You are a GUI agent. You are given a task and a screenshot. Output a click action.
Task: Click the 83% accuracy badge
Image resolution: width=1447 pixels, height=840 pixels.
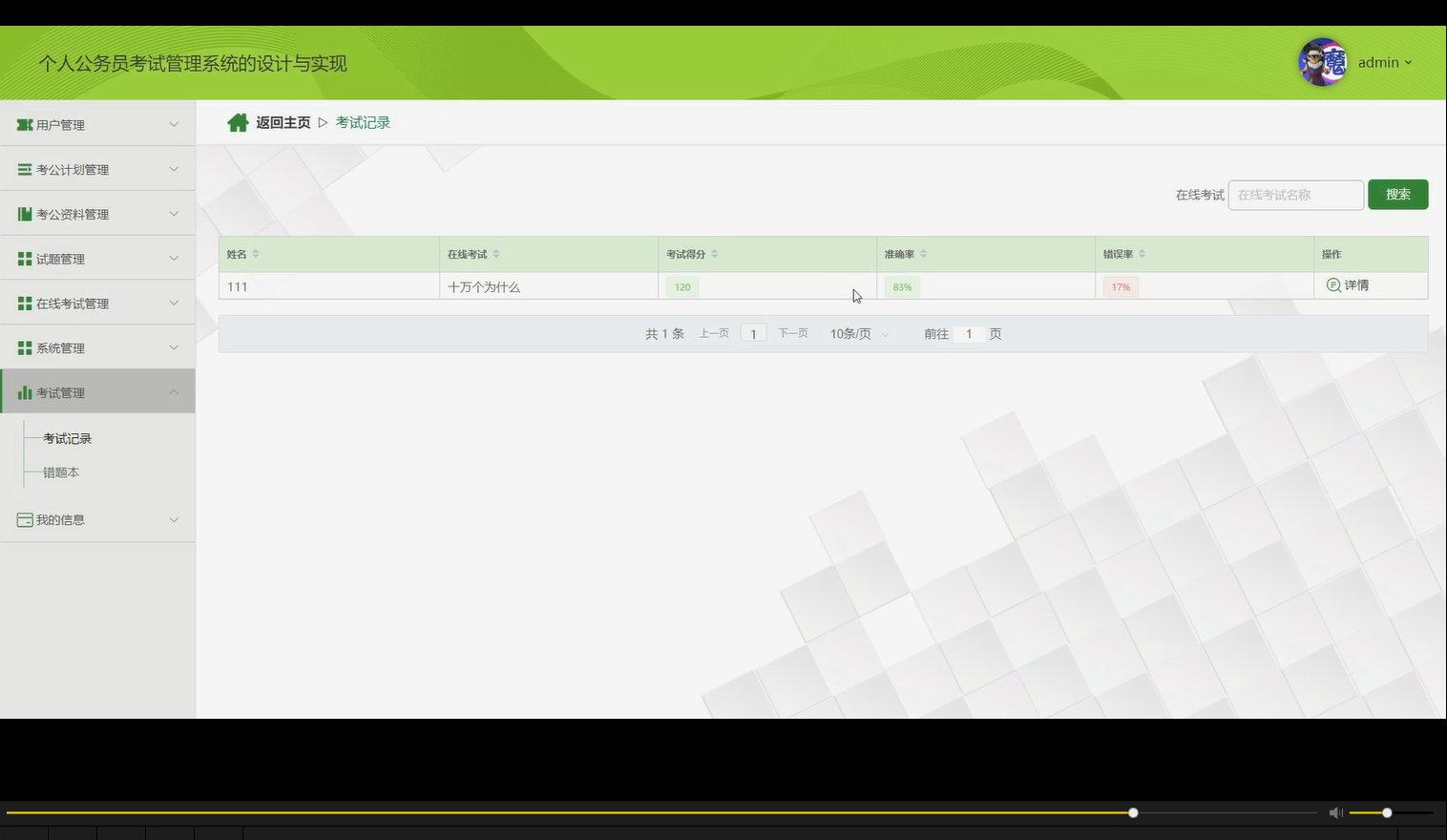(902, 286)
